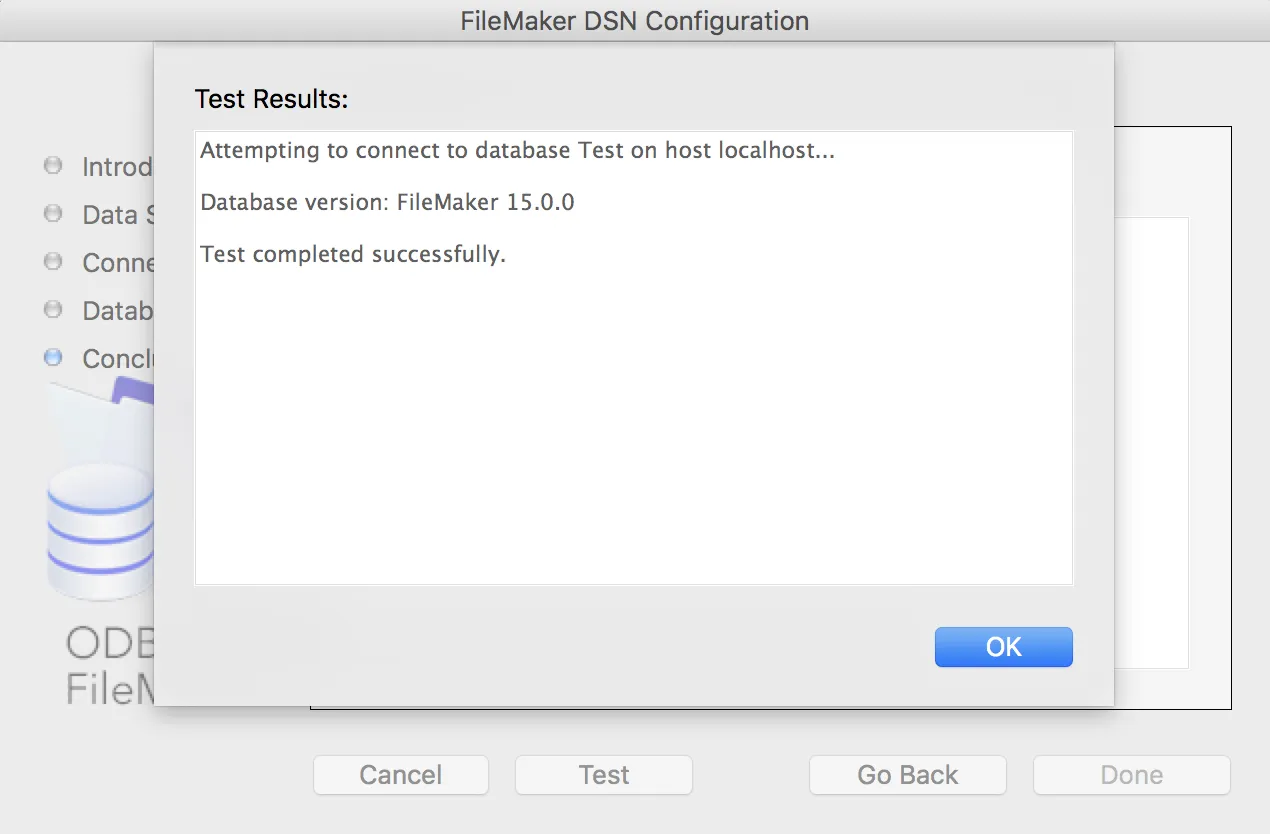Viewport: 1270px width, 834px height.
Task: Click the OK button
Action: pos(1003,647)
